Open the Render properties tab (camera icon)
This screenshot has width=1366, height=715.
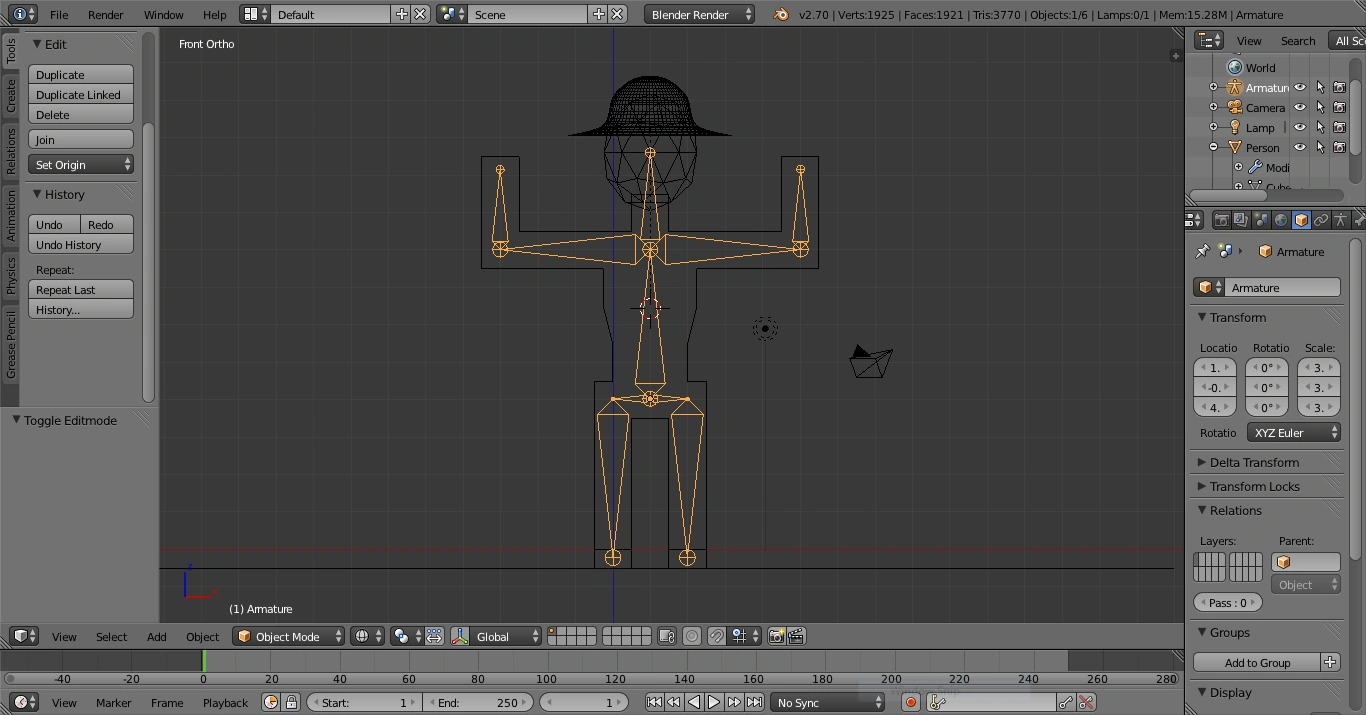pyautogui.click(x=1221, y=220)
